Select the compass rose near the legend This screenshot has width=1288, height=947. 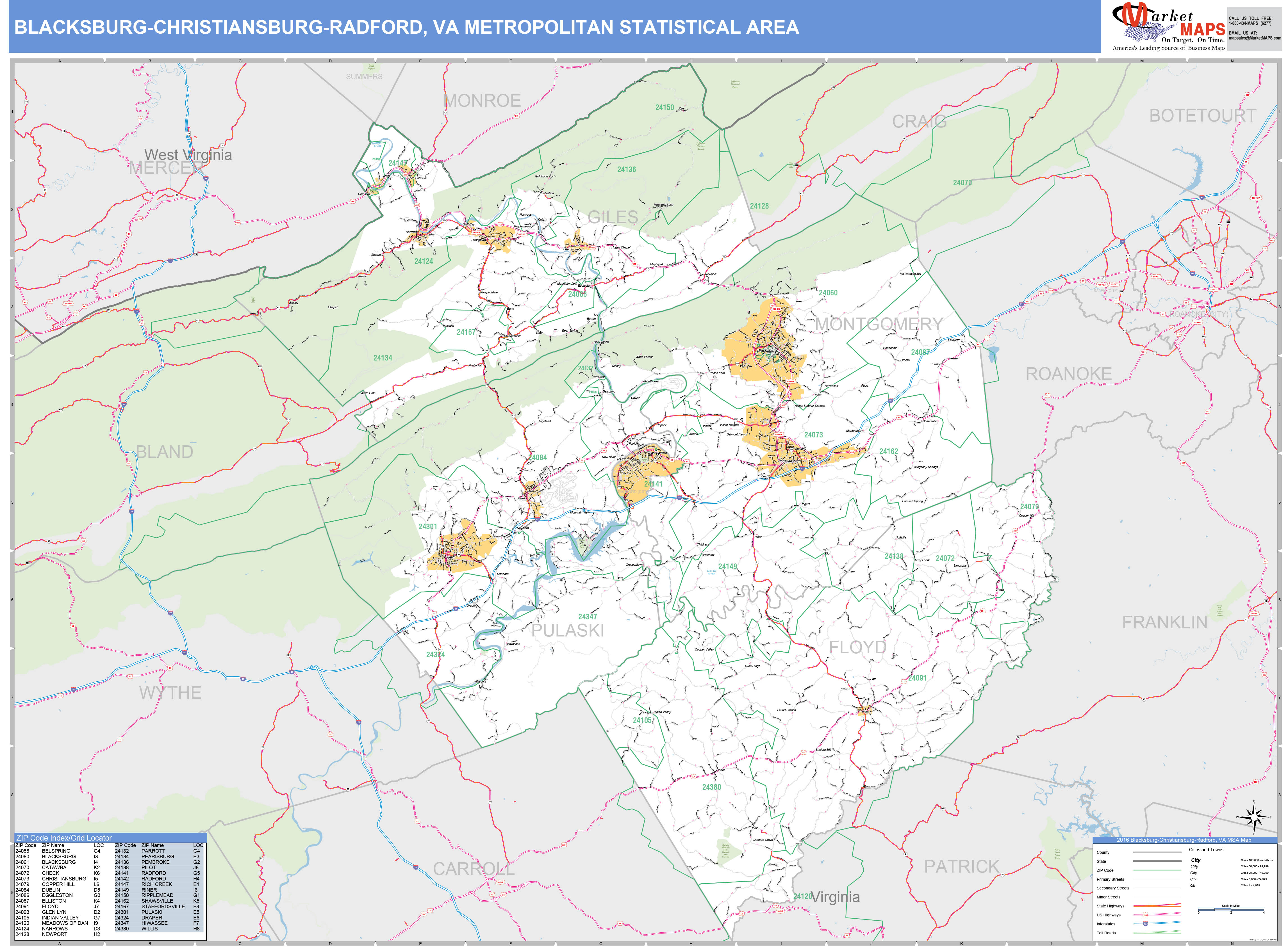click(x=1254, y=817)
